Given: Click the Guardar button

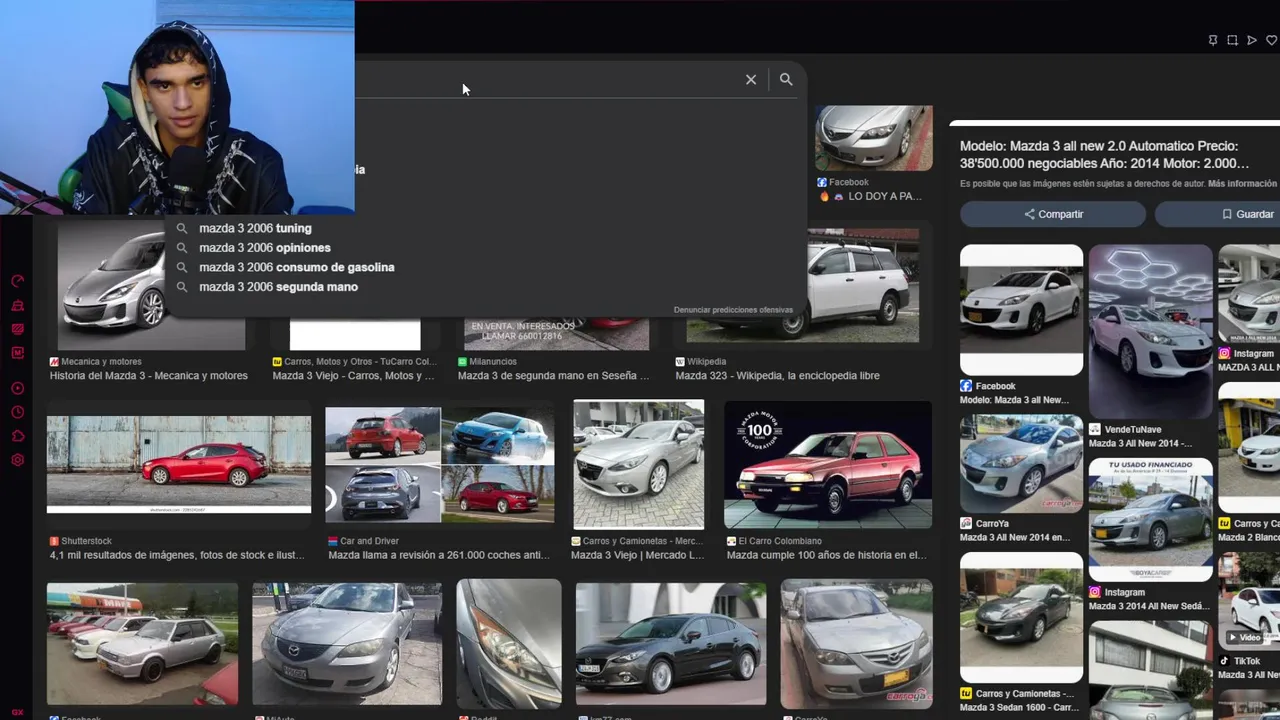Looking at the screenshot, I should [x=1217, y=214].
